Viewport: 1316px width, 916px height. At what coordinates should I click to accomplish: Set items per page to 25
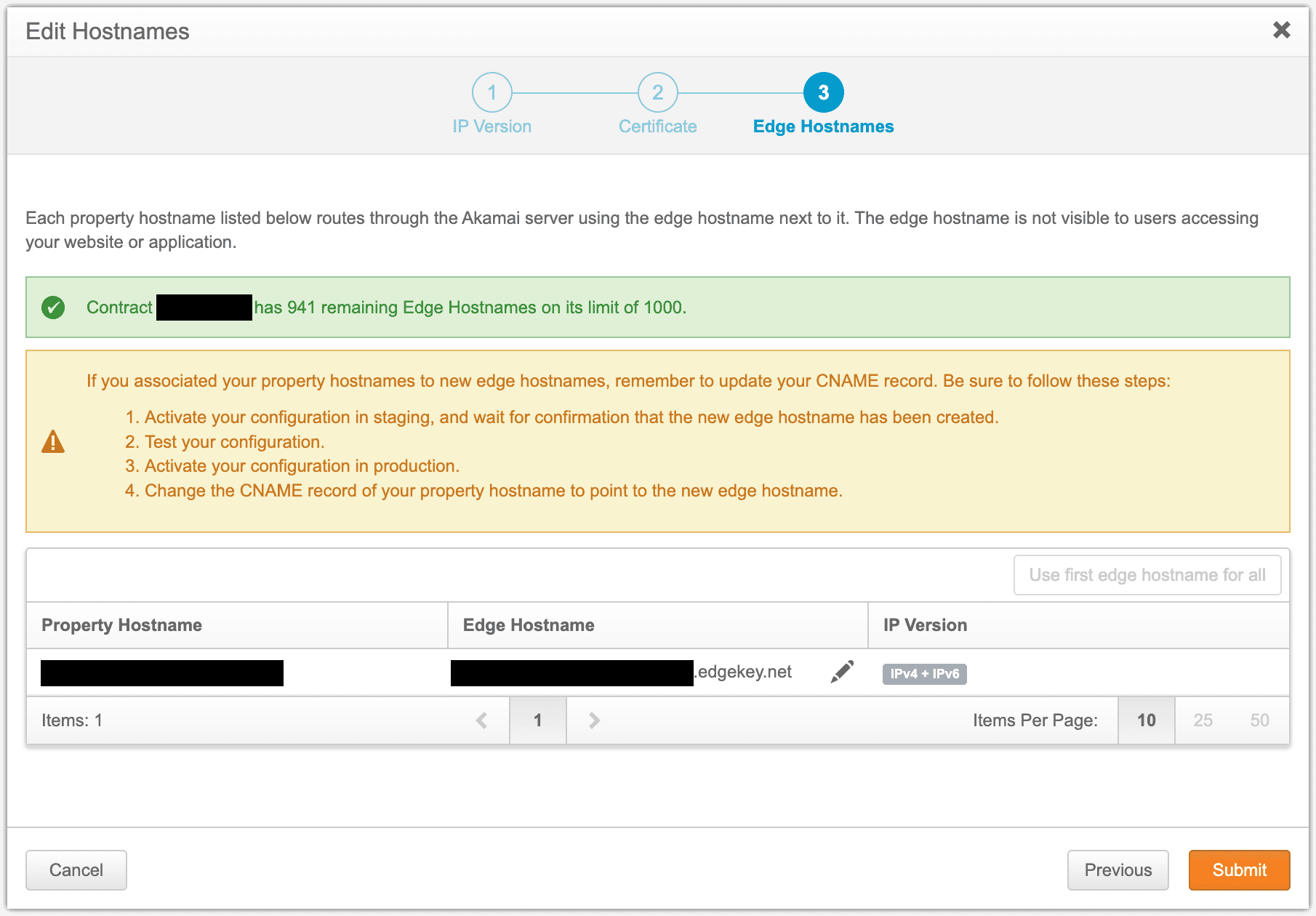[1203, 720]
